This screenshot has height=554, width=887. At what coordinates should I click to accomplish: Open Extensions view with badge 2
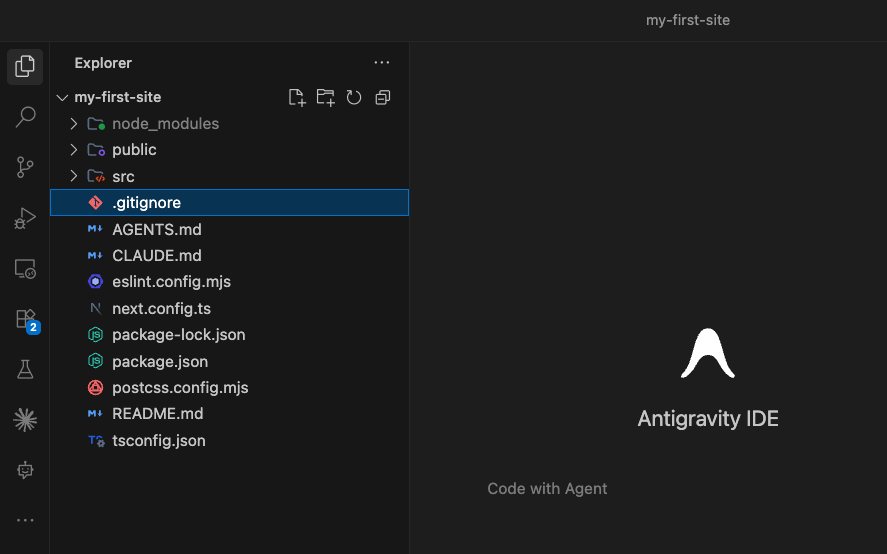point(26,320)
